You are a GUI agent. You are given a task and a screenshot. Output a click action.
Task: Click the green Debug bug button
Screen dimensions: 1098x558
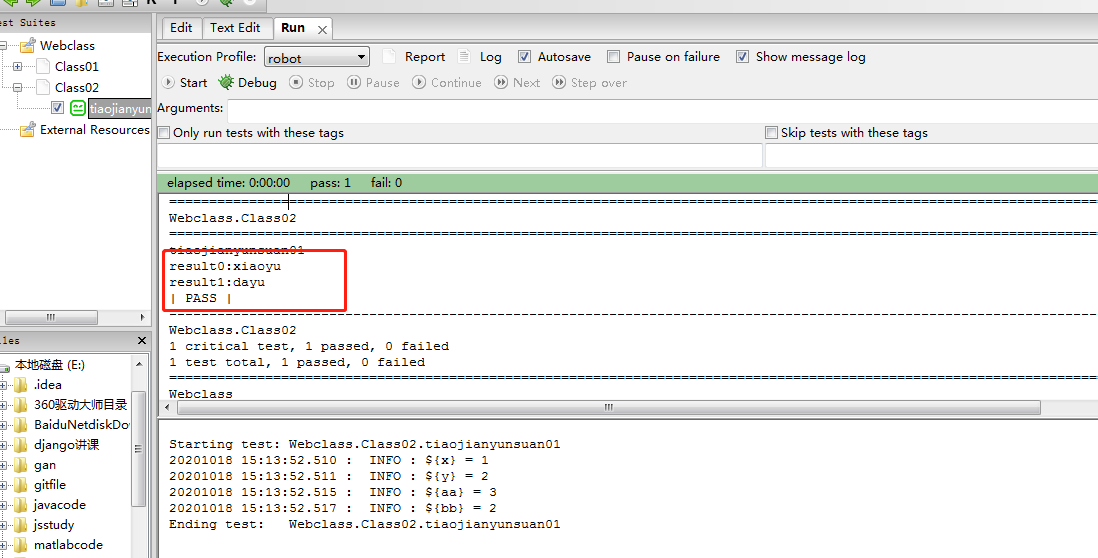coord(247,83)
